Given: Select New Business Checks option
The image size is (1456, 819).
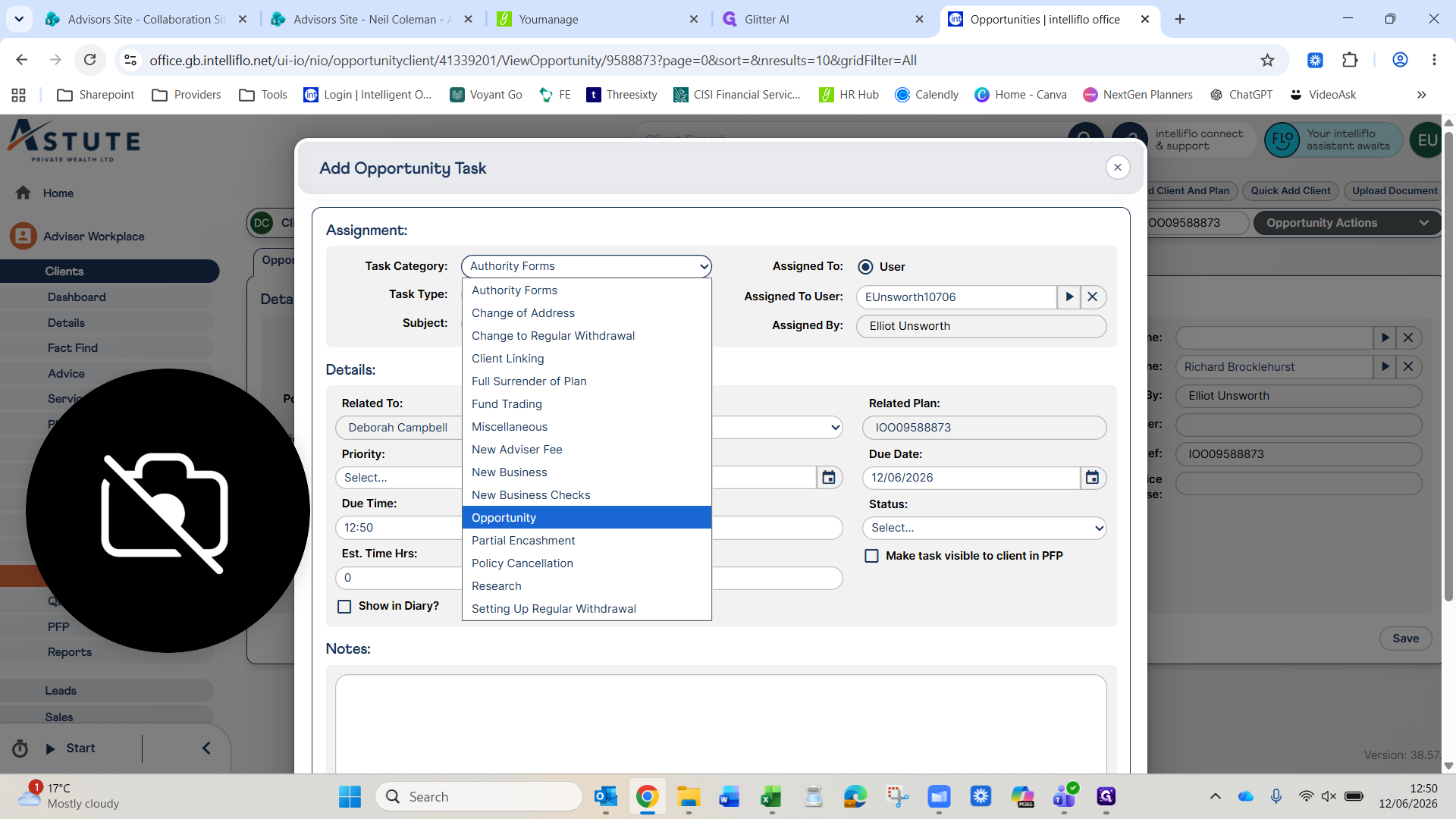Looking at the screenshot, I should coord(586,495).
